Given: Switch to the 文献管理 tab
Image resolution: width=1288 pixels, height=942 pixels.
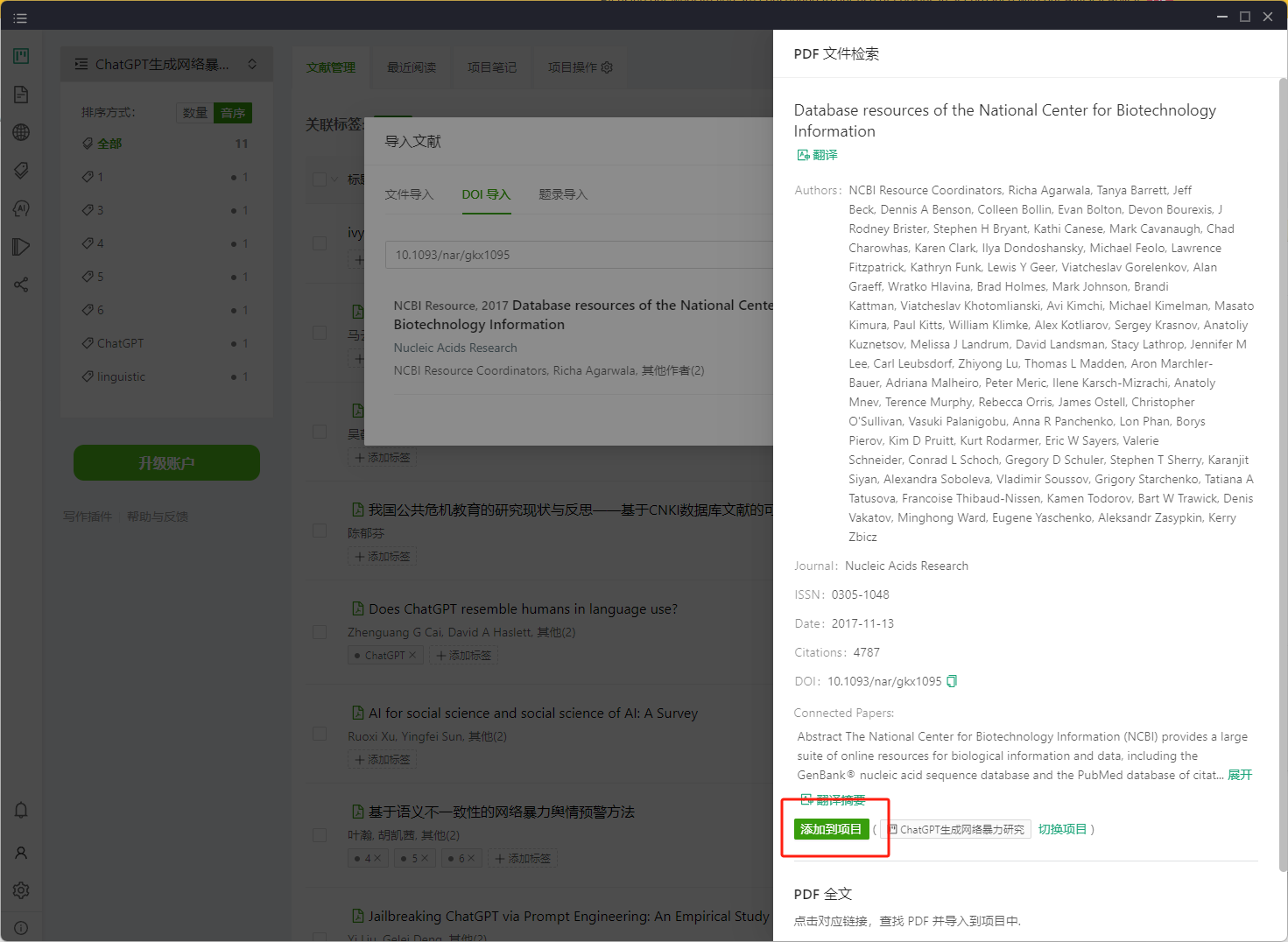Looking at the screenshot, I should click(331, 67).
